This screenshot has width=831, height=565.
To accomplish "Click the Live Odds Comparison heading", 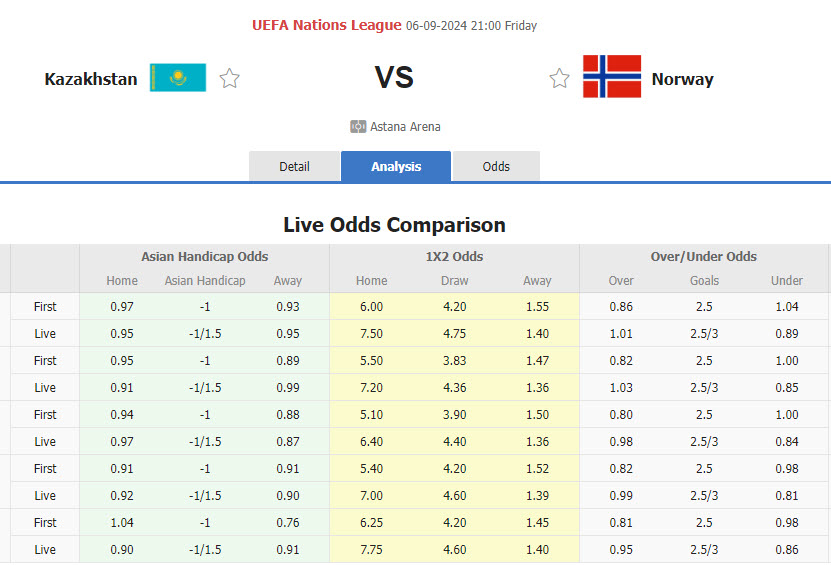I will pyautogui.click(x=394, y=225).
